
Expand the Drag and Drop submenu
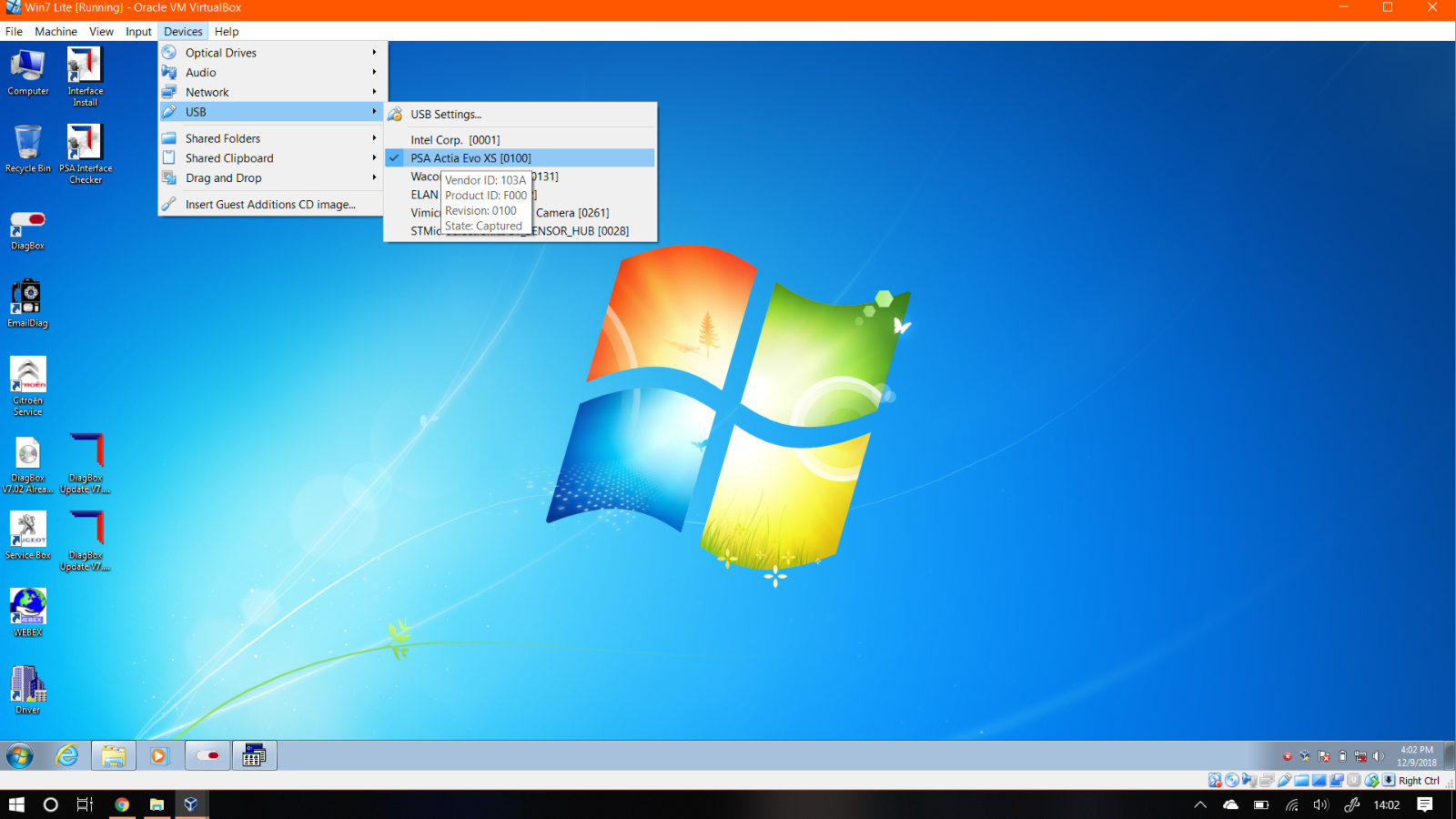click(x=273, y=178)
